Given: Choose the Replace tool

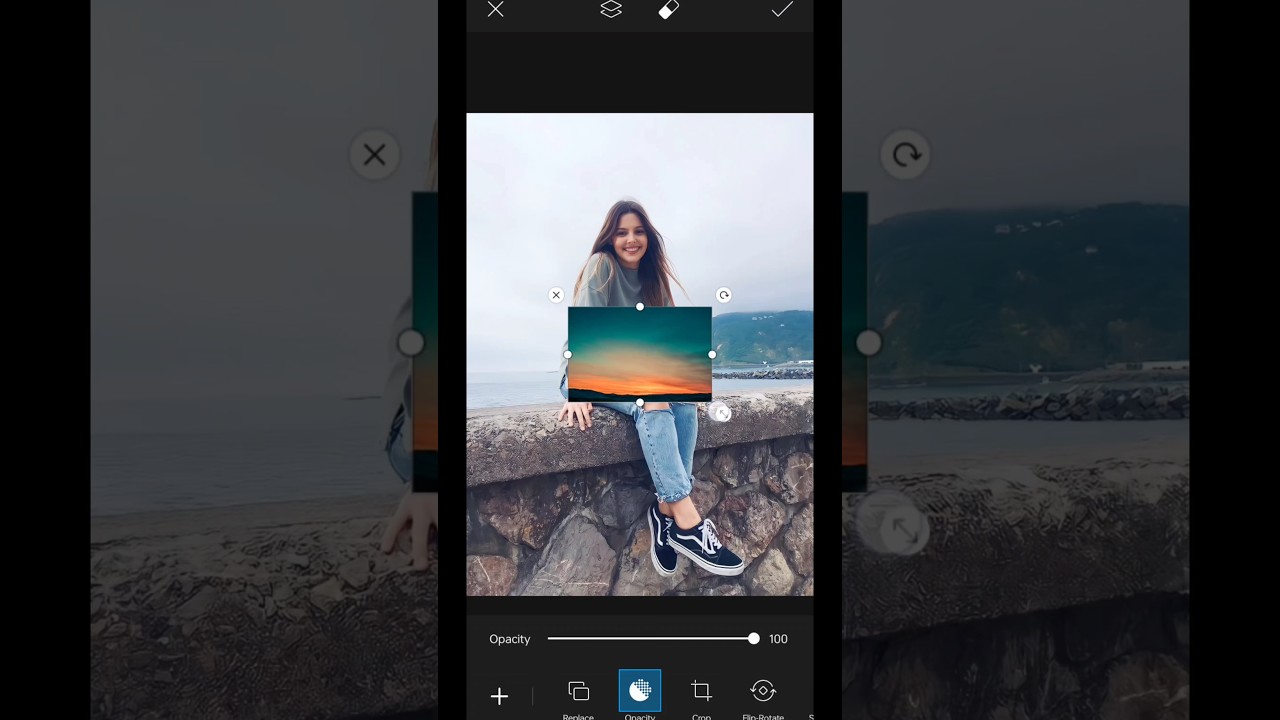Looking at the screenshot, I should (578, 697).
